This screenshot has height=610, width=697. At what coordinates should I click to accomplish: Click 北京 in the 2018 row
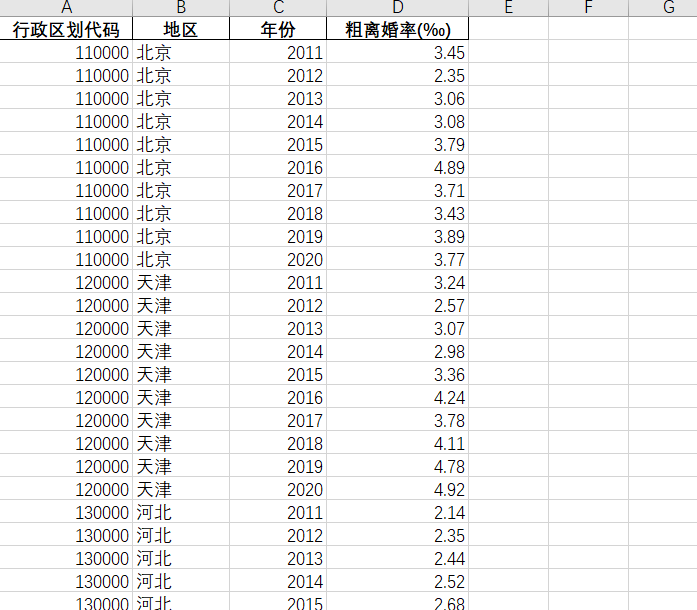click(x=181, y=214)
